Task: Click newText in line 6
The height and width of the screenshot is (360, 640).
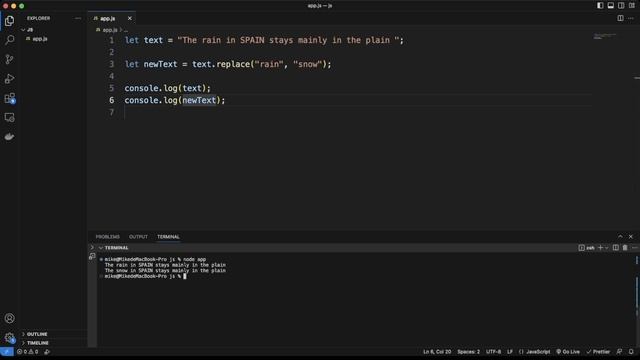Action: click(199, 100)
